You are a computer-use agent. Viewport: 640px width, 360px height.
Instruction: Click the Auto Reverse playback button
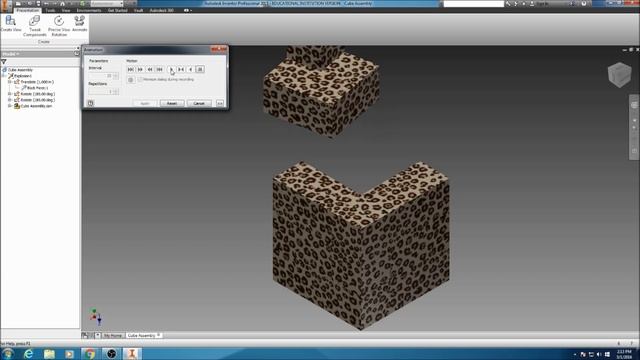tap(181, 69)
